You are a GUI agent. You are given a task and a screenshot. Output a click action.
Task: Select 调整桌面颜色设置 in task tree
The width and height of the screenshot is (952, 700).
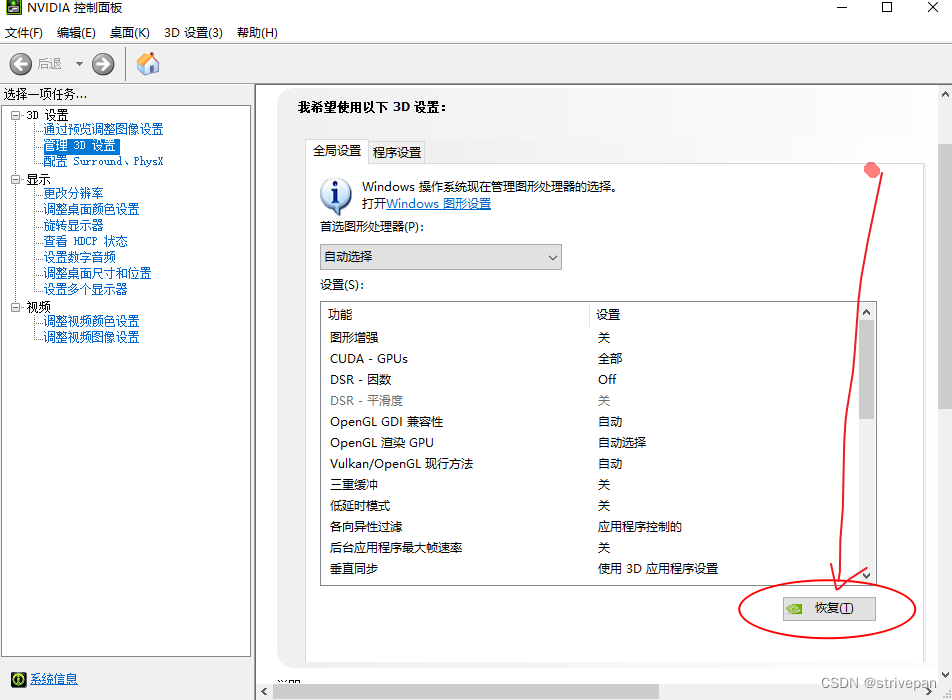[92, 209]
